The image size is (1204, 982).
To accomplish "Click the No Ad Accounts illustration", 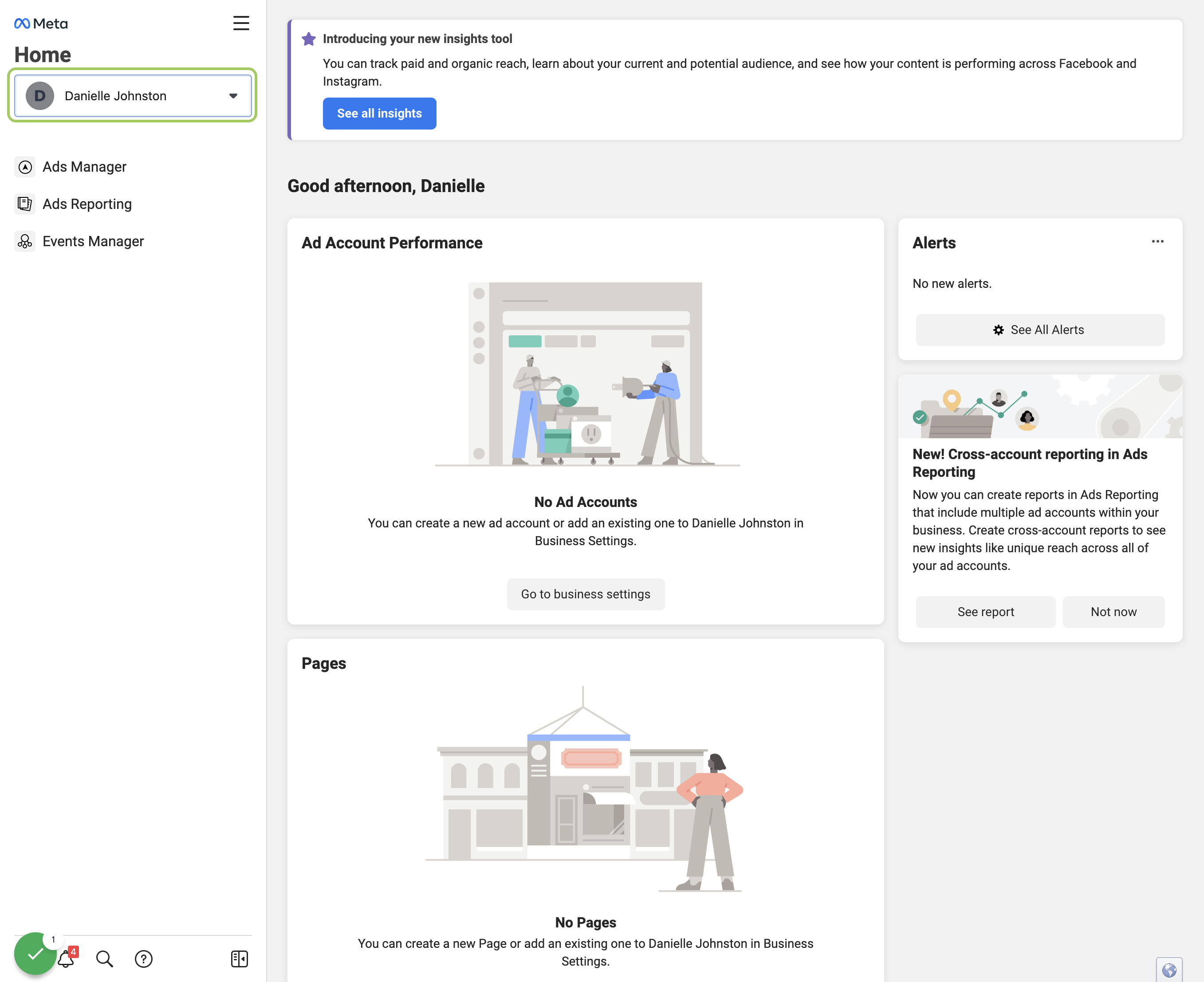I will tap(587, 374).
